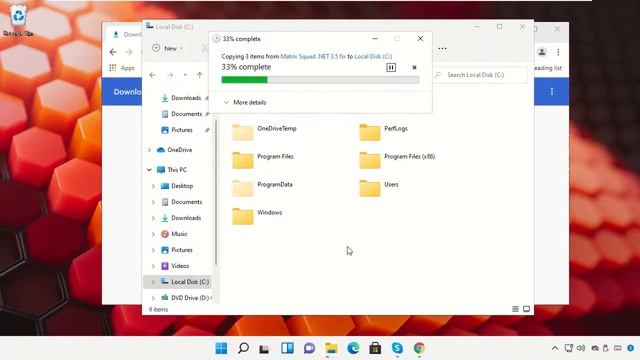Collapse the This PC tree node
Screen dimensions: 640x360
click(149, 170)
